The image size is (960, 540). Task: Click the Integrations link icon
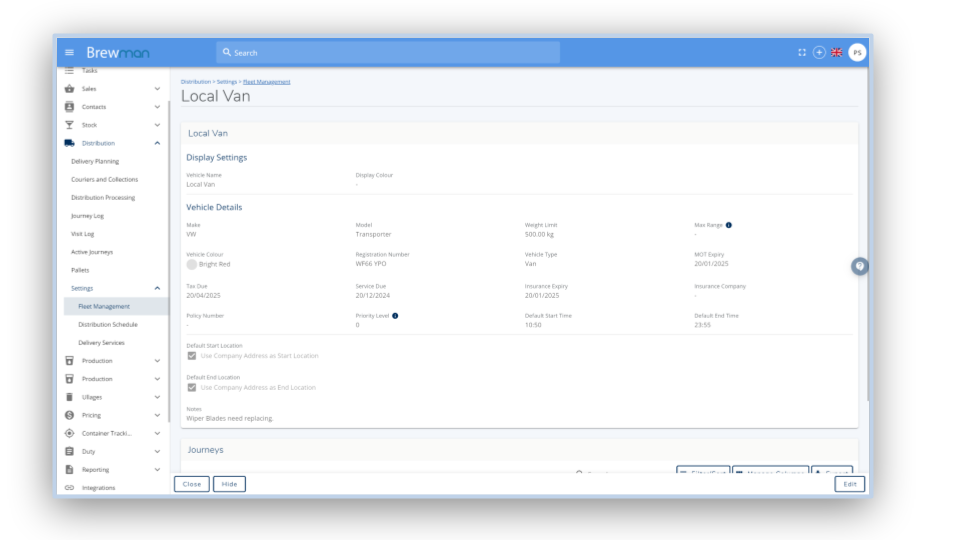point(69,488)
